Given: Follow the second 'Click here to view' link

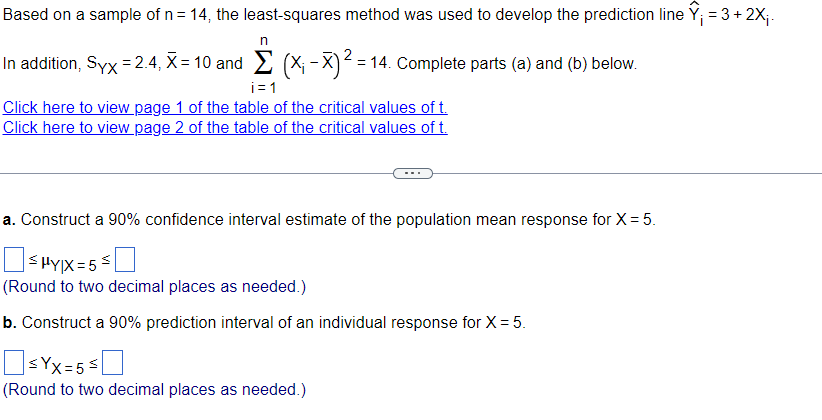Looking at the screenshot, I should point(225,127).
